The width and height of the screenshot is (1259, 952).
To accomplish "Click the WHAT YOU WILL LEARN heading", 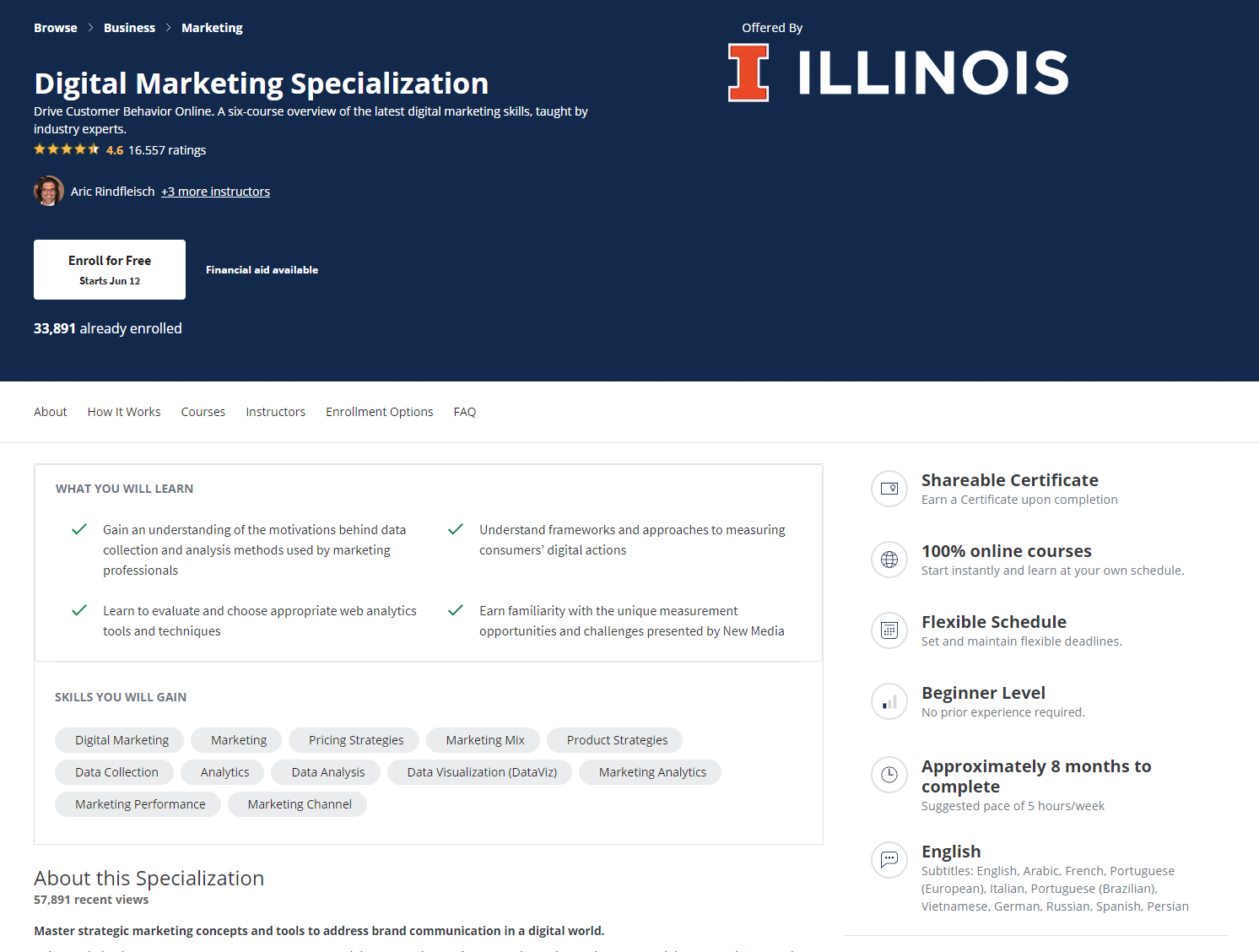I will (x=124, y=489).
